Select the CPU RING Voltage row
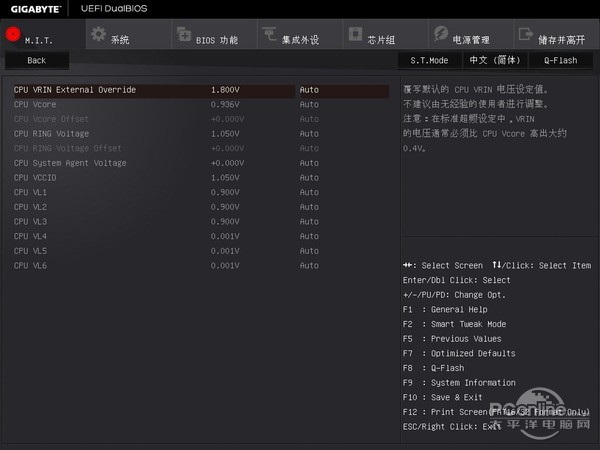The image size is (600, 450). [201, 134]
